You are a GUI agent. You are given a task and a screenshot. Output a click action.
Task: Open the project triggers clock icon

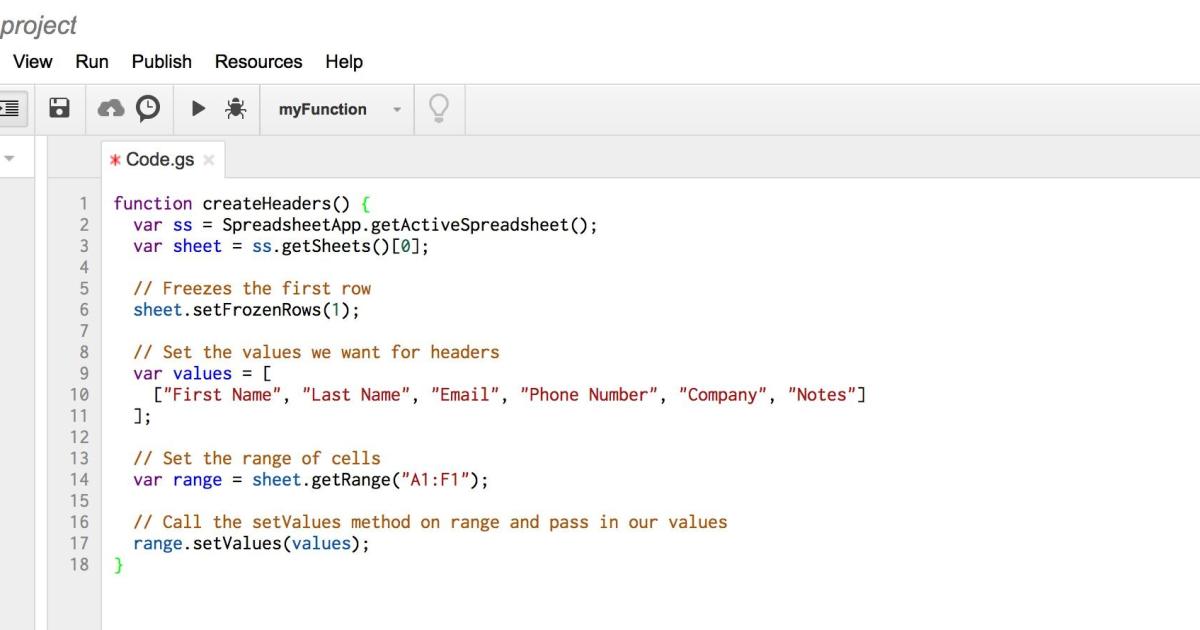[148, 108]
